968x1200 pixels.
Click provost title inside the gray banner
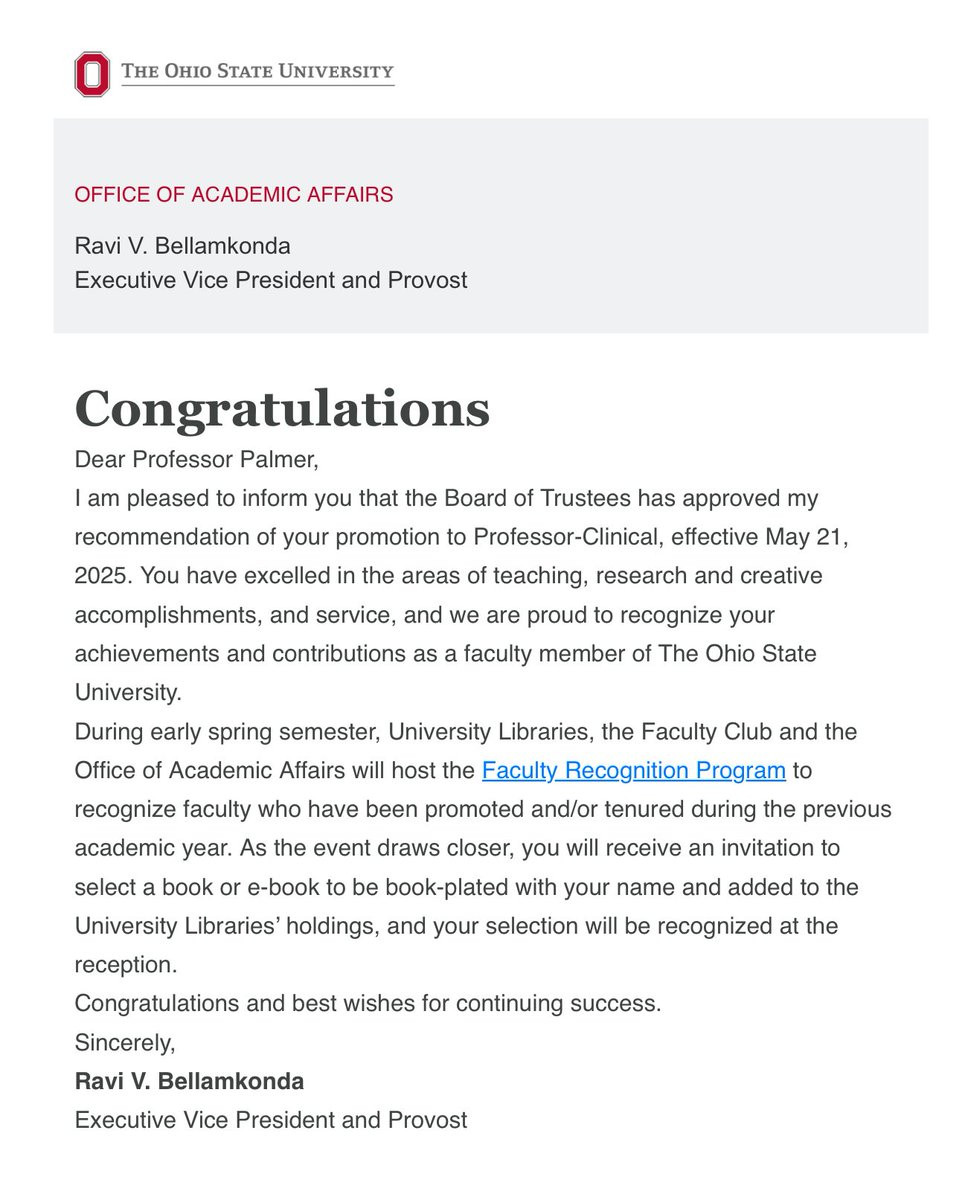[x=271, y=280]
